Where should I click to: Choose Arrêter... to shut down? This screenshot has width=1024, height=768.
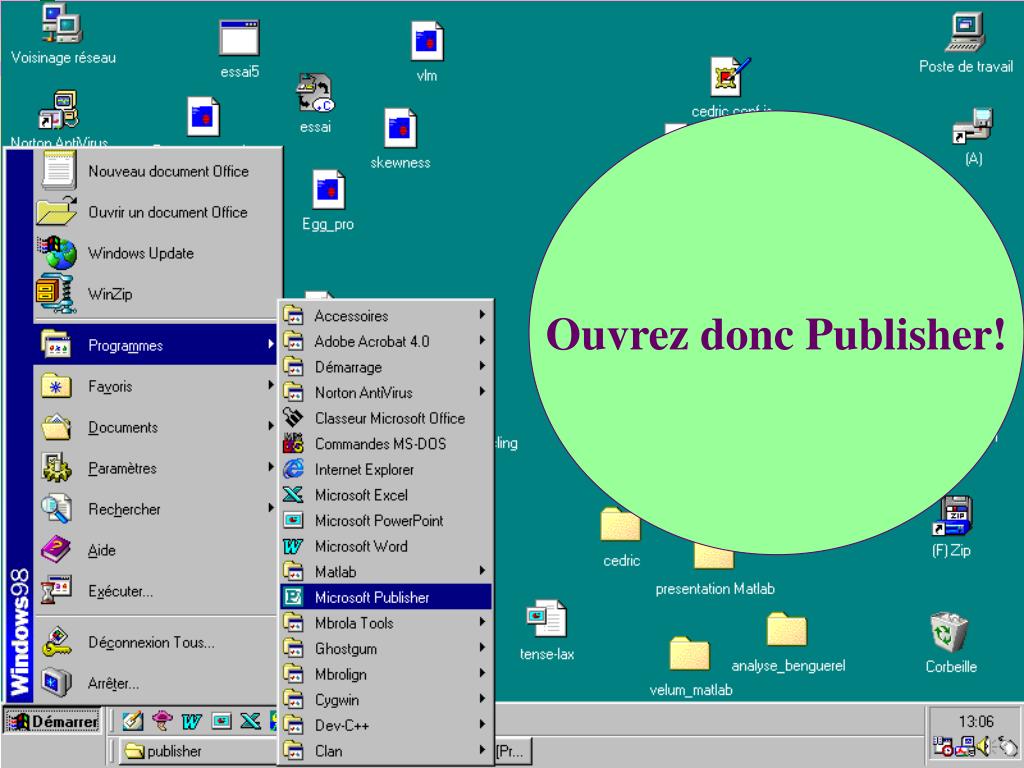[155, 683]
